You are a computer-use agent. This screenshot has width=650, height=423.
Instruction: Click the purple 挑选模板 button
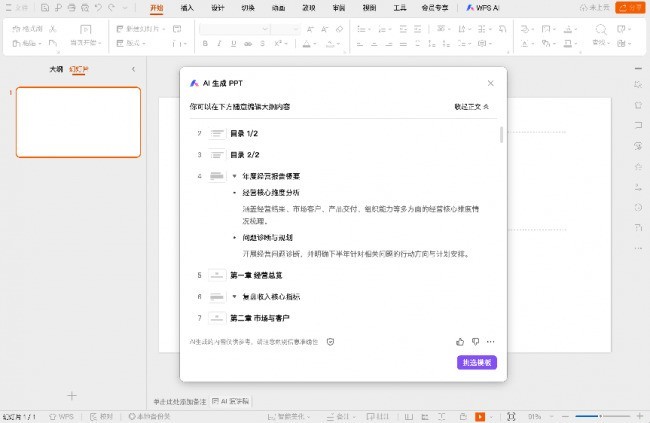point(477,362)
